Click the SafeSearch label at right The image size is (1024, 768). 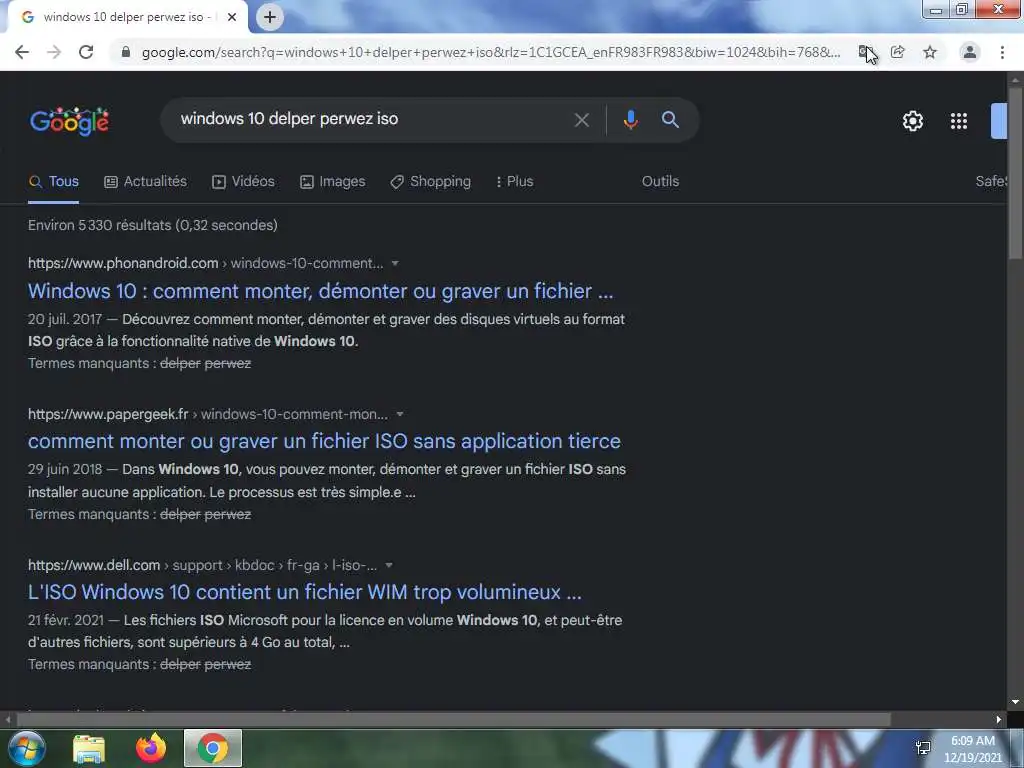pos(991,182)
